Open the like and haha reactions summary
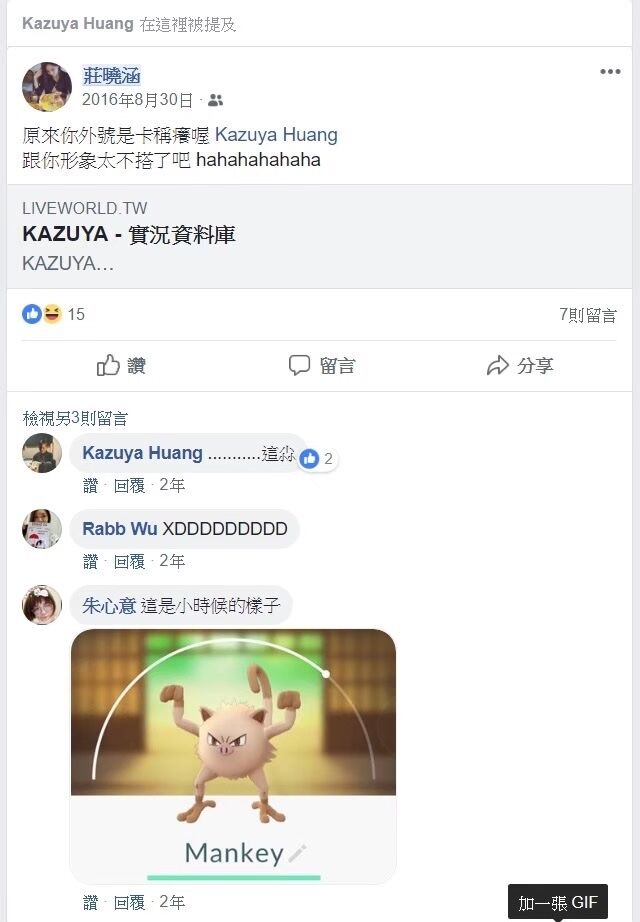The height and width of the screenshot is (922, 640). click(53, 314)
